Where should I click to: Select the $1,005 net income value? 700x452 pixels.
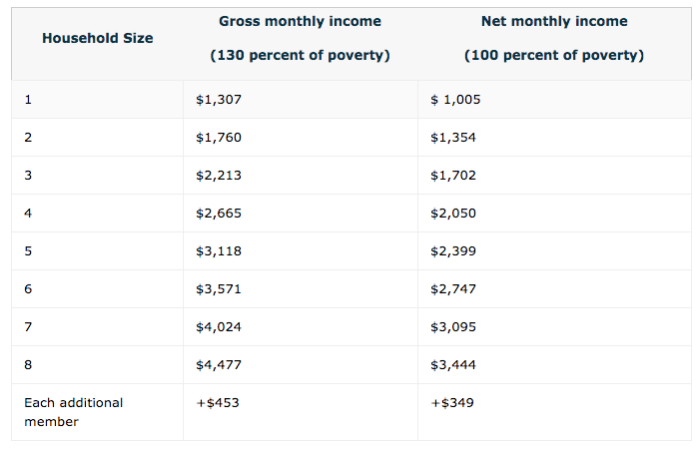[455, 99]
